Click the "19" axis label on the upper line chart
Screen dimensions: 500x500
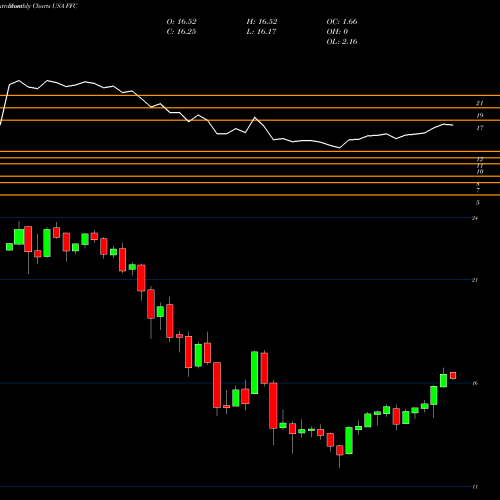point(480,116)
